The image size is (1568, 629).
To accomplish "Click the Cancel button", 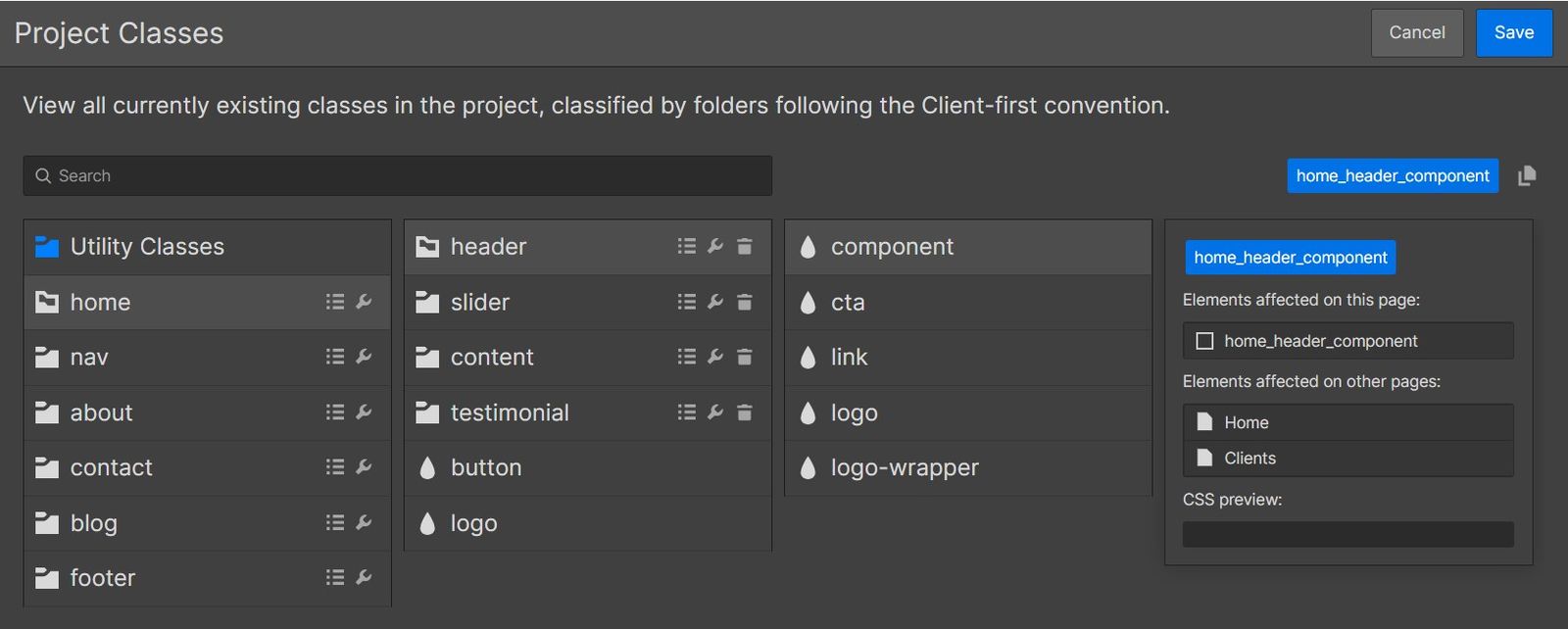I will 1416,32.
